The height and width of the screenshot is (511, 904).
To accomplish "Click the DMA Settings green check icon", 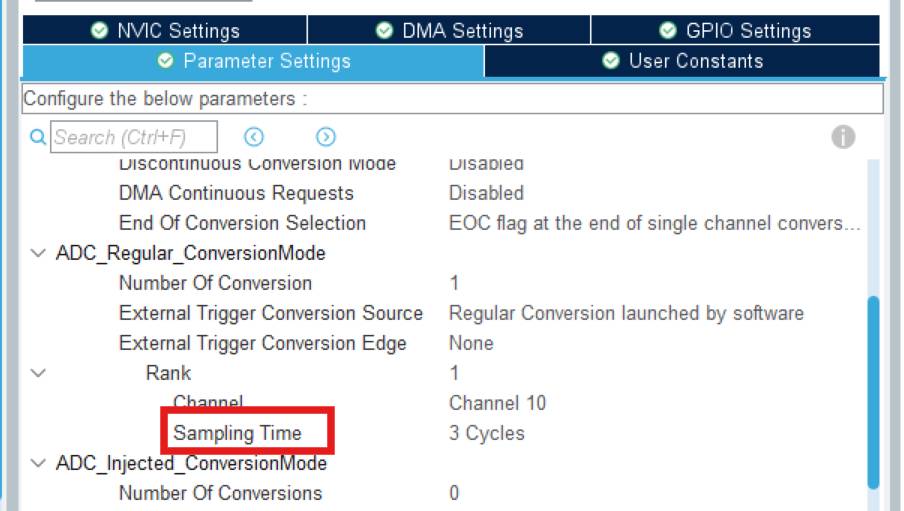I will point(384,30).
